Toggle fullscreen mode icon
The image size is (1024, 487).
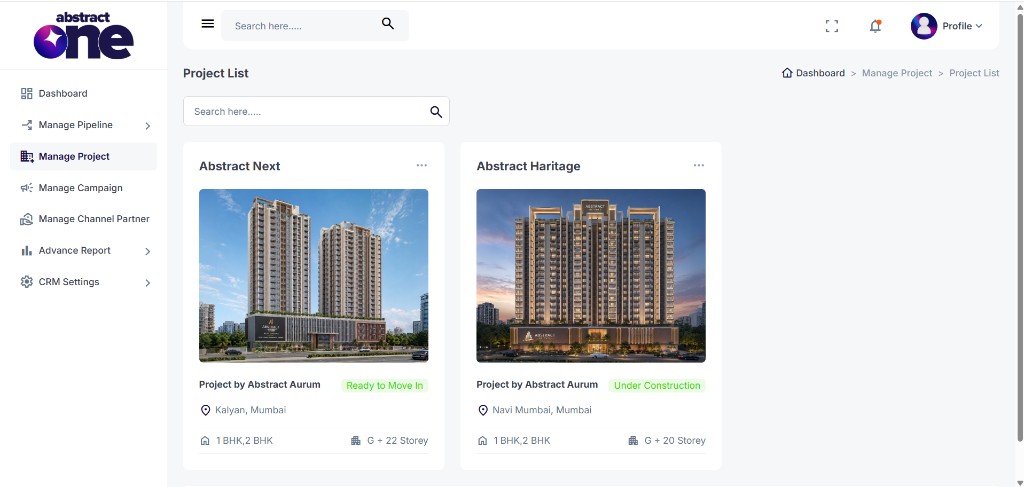point(831,26)
